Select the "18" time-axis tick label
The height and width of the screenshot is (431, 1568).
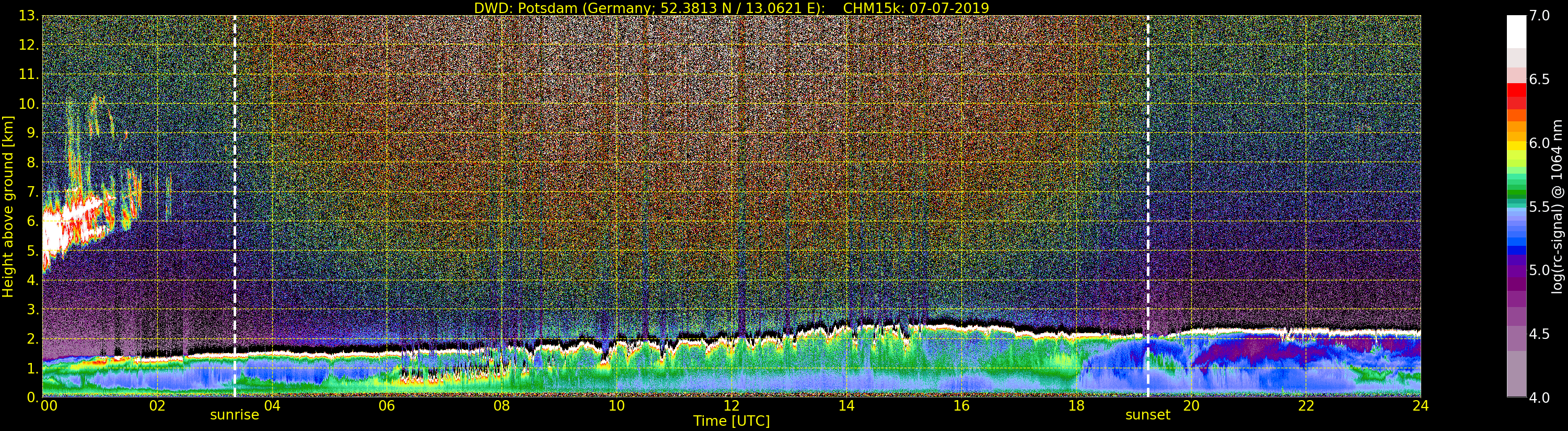tap(1076, 405)
